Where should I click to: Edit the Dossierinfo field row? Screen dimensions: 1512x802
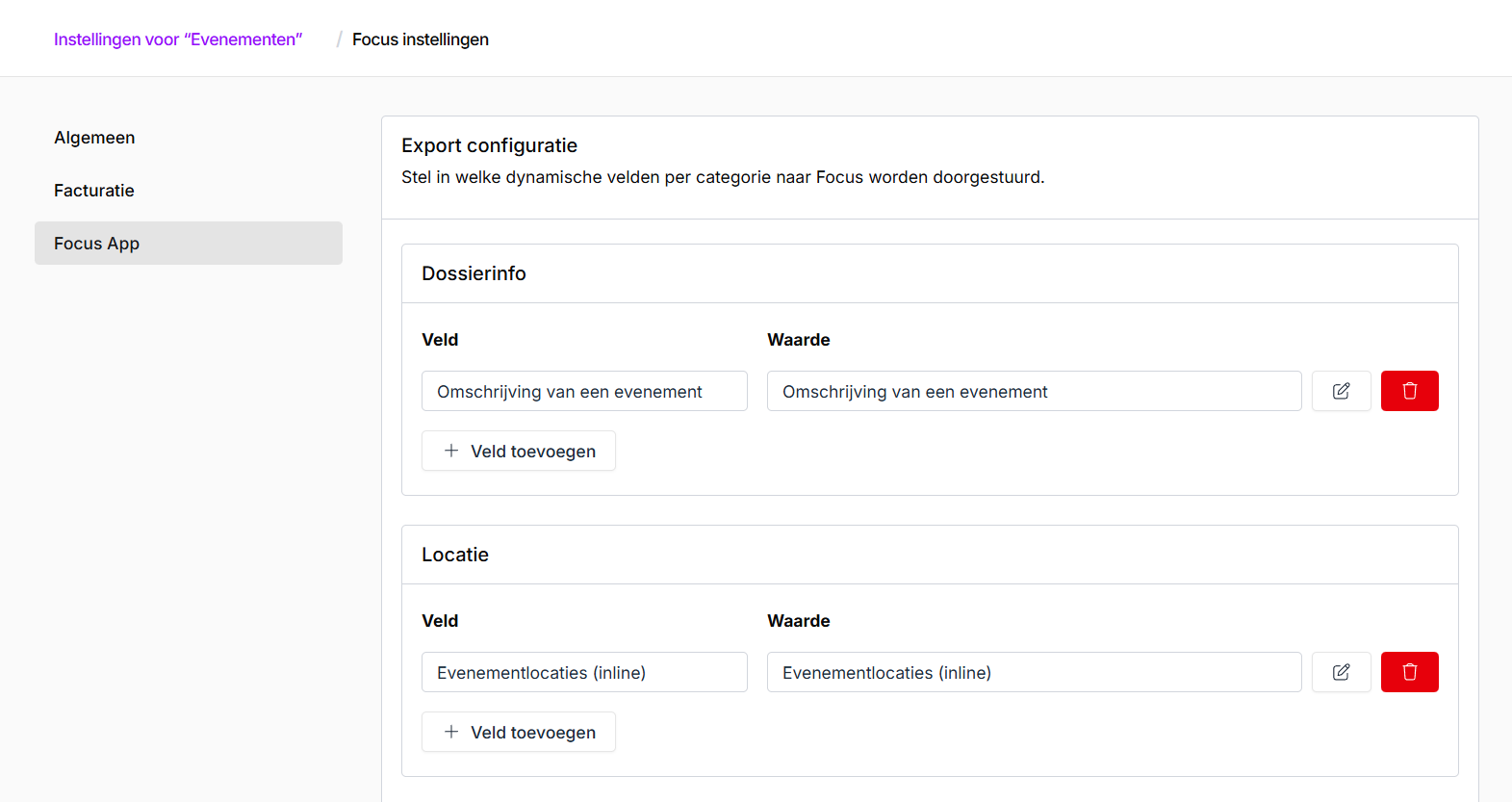[x=1341, y=391]
